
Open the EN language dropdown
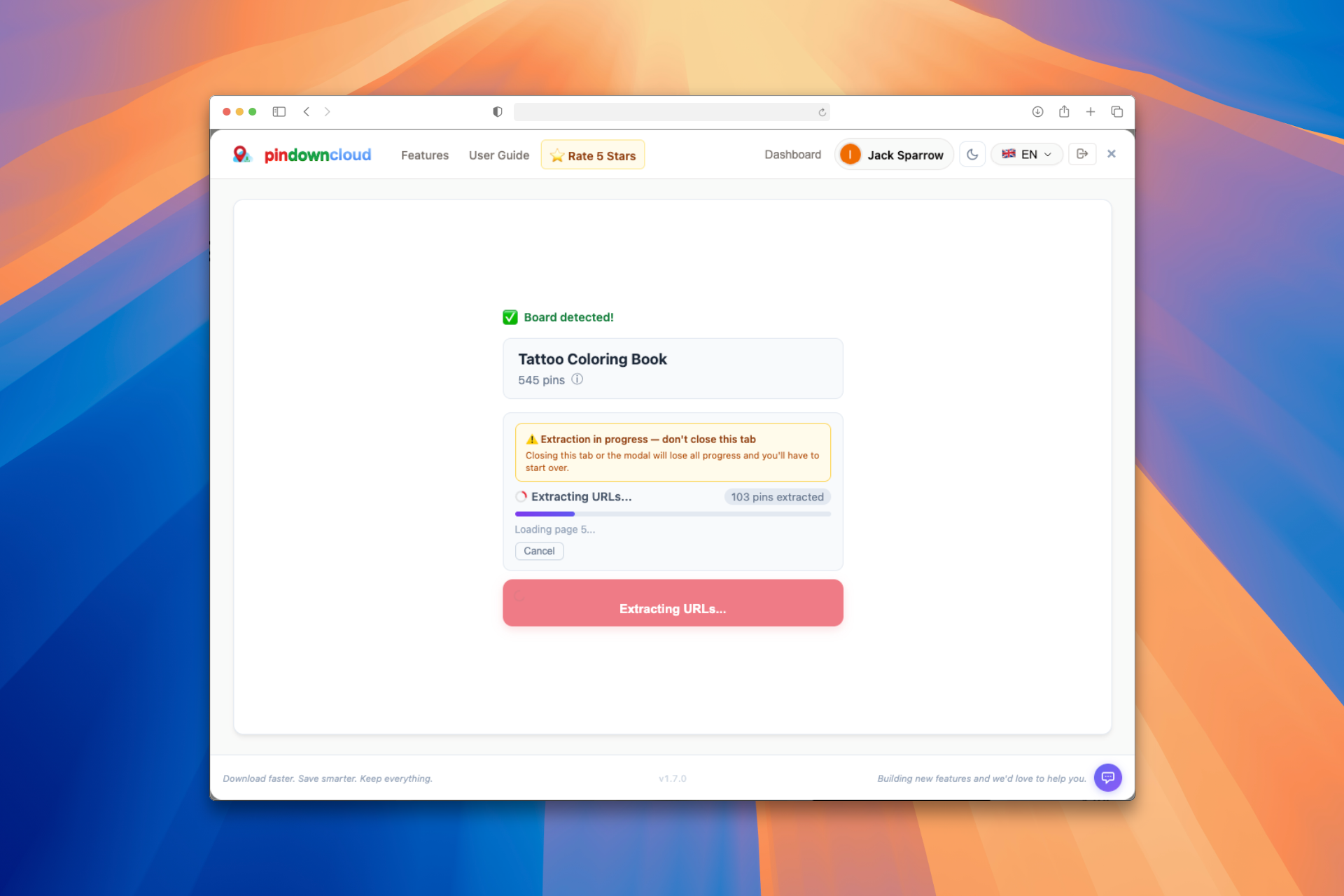point(1026,154)
